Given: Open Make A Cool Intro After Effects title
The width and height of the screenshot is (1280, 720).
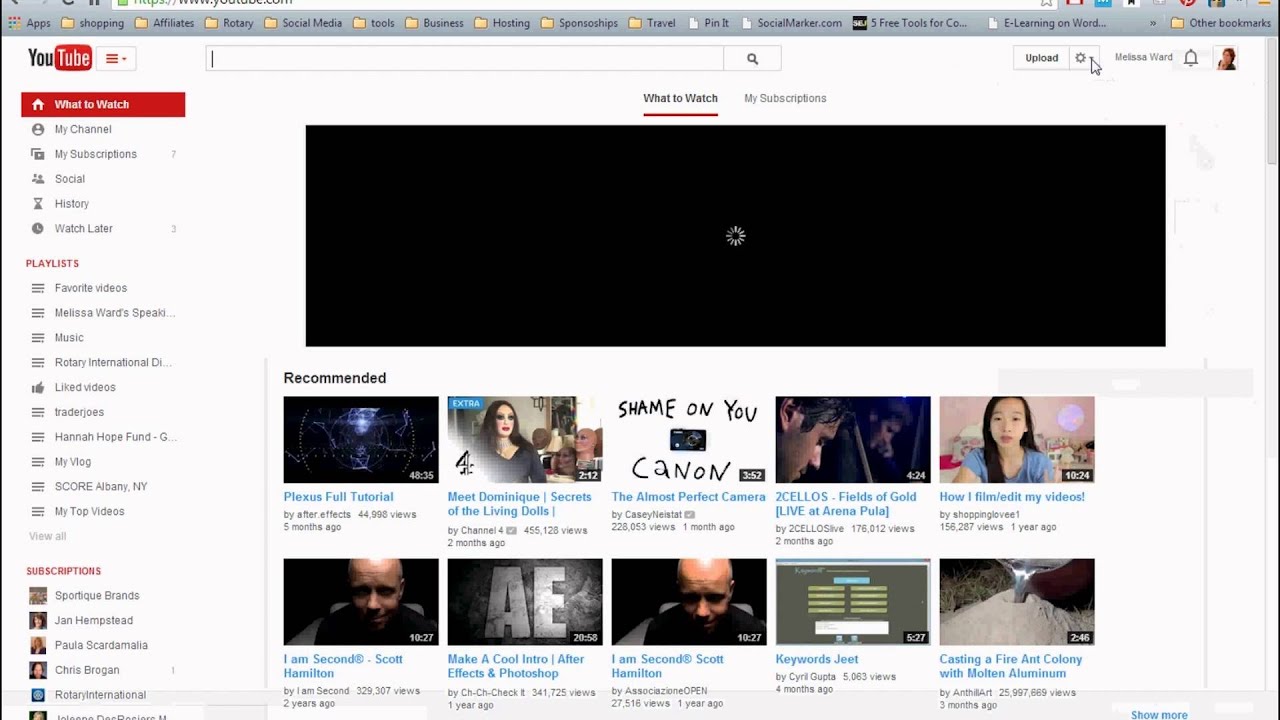Looking at the screenshot, I should [x=516, y=666].
